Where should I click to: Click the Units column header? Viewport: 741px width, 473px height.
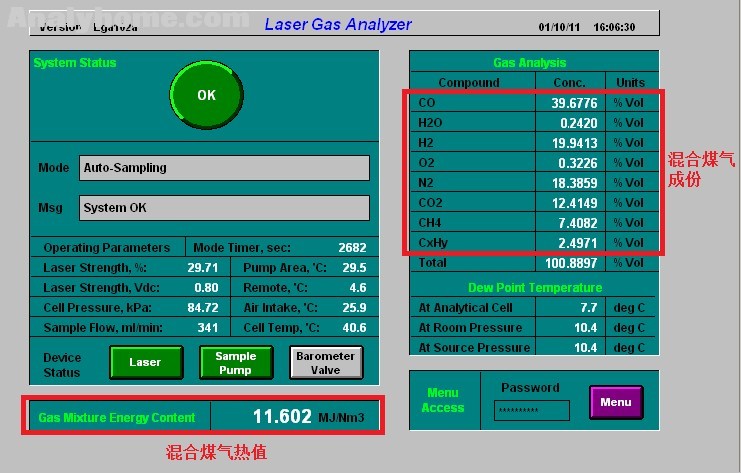[x=630, y=83]
